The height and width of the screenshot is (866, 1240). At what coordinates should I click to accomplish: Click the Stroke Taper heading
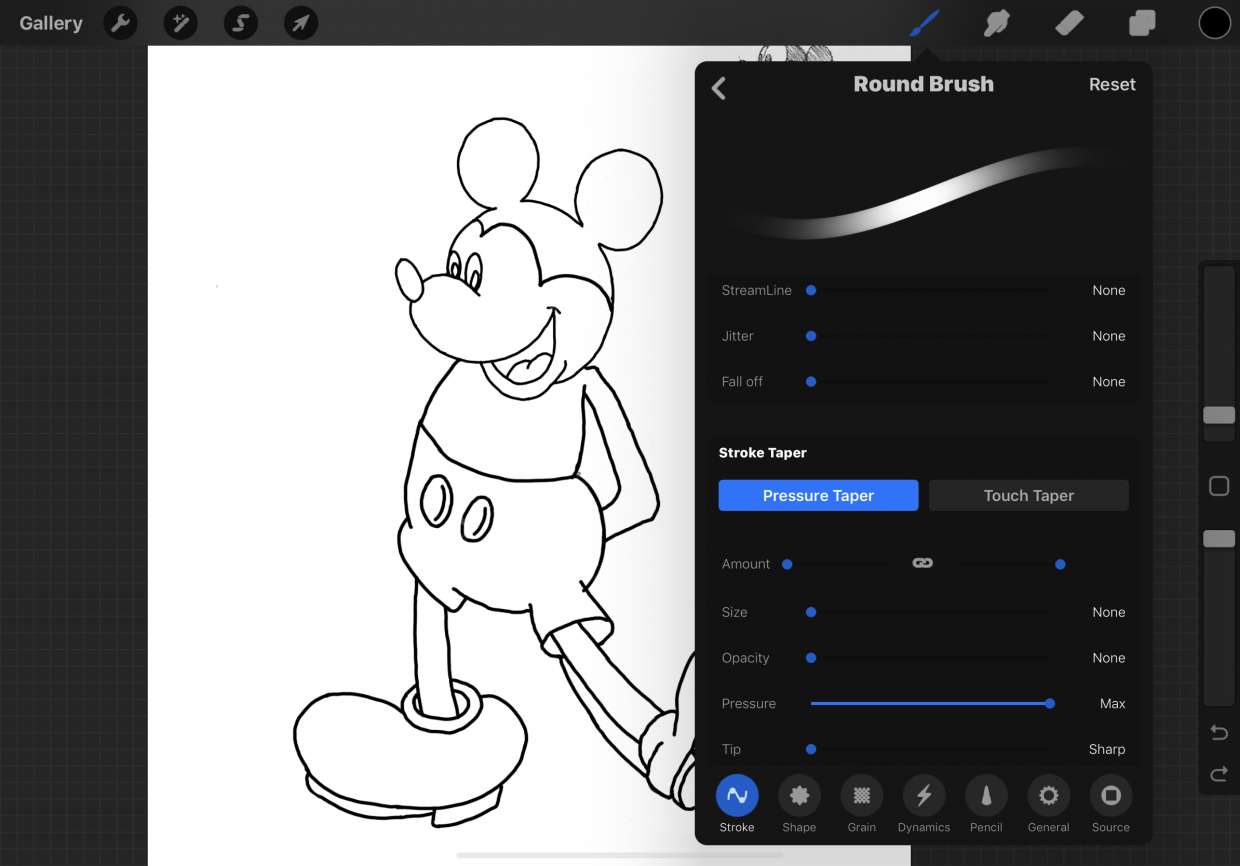point(762,453)
